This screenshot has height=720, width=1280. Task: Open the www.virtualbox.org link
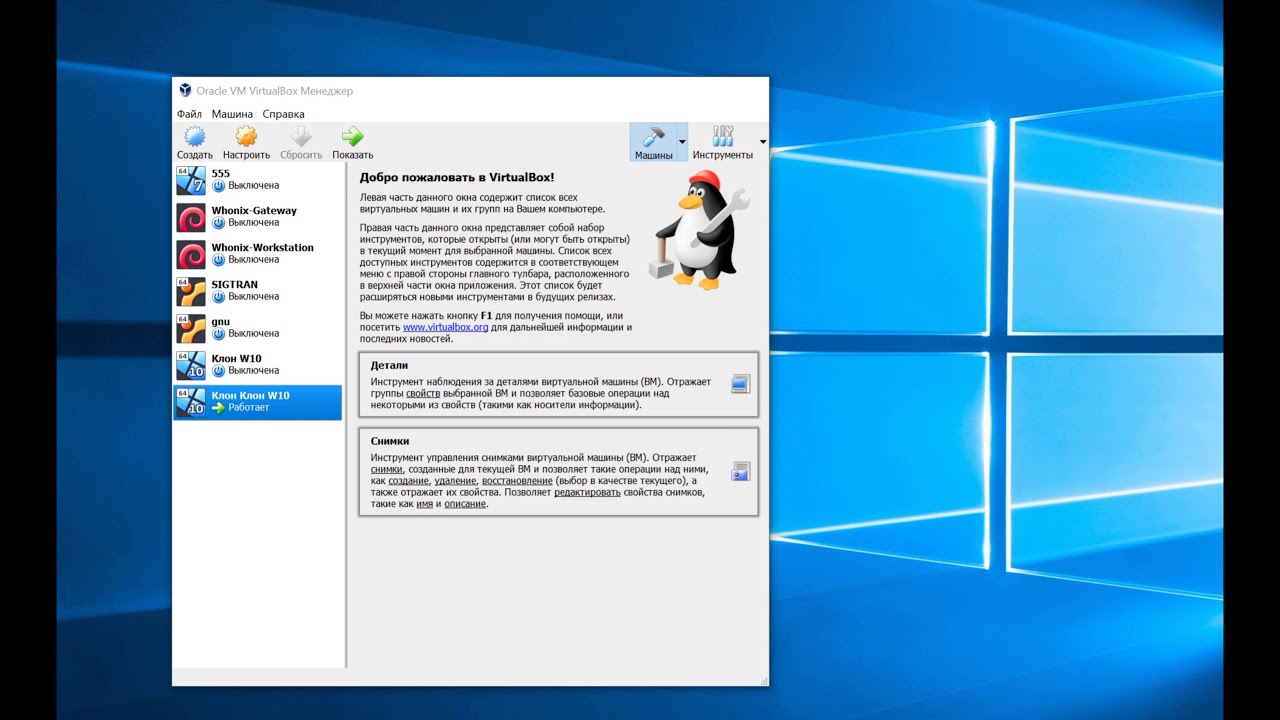445,327
